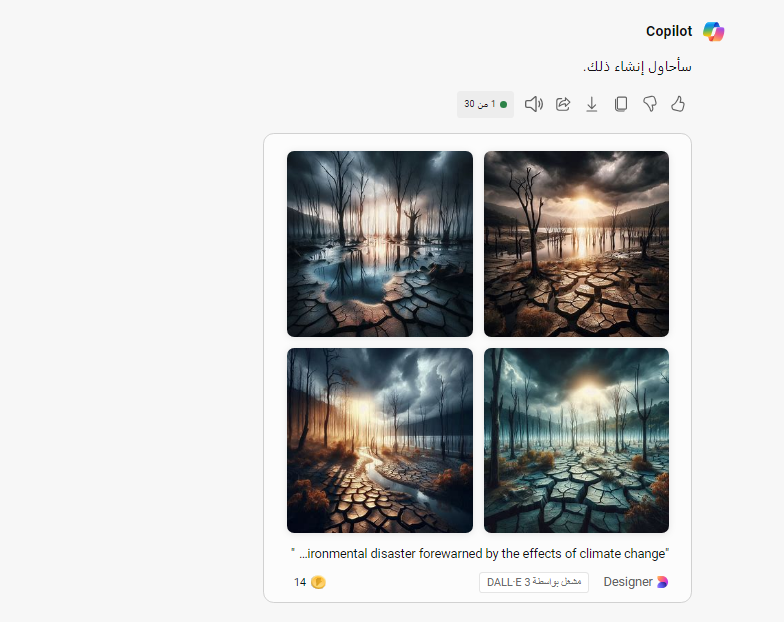Click the boost count number 14
This screenshot has height=622, width=784.
click(x=300, y=582)
